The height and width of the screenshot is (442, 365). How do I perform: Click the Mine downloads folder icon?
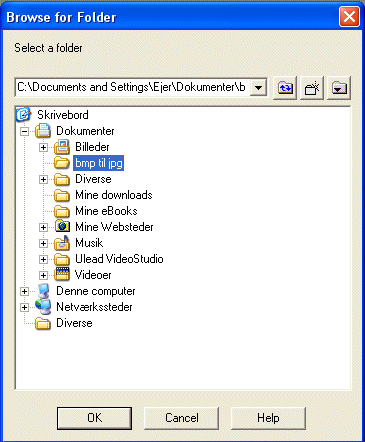pyautogui.click(x=62, y=195)
